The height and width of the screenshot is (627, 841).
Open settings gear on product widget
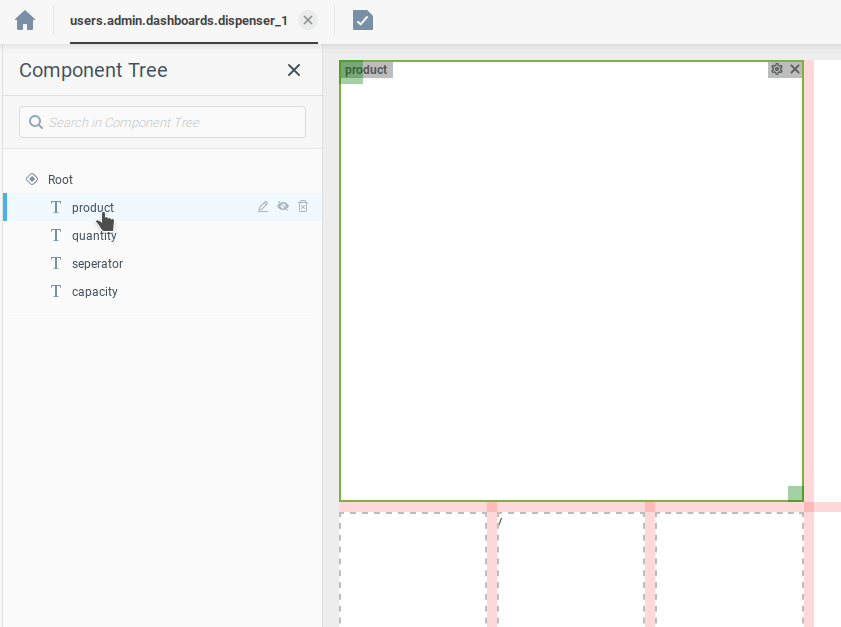[777, 69]
